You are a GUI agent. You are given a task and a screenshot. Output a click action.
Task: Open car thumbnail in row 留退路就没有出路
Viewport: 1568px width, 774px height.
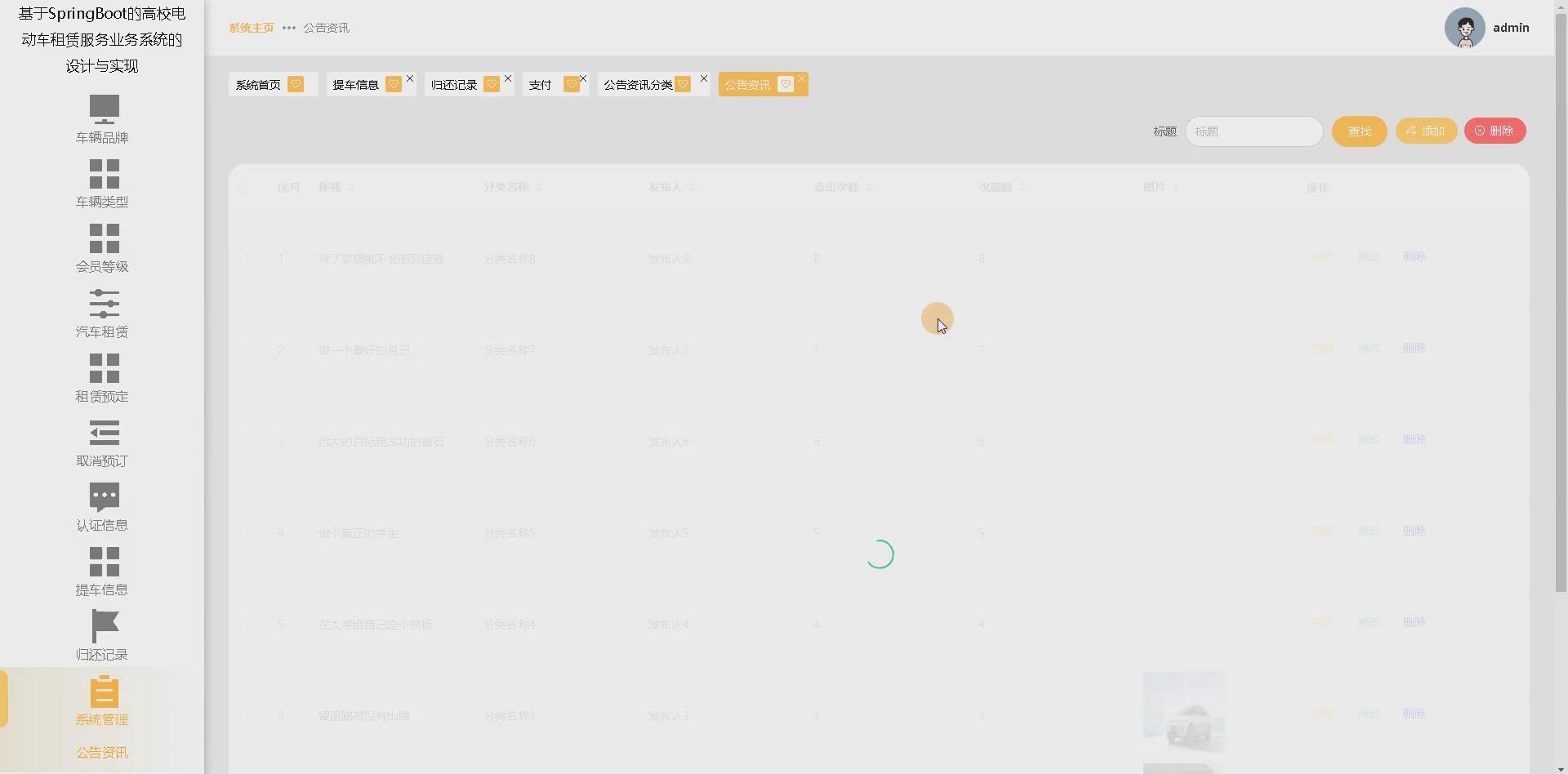pyautogui.click(x=1183, y=712)
